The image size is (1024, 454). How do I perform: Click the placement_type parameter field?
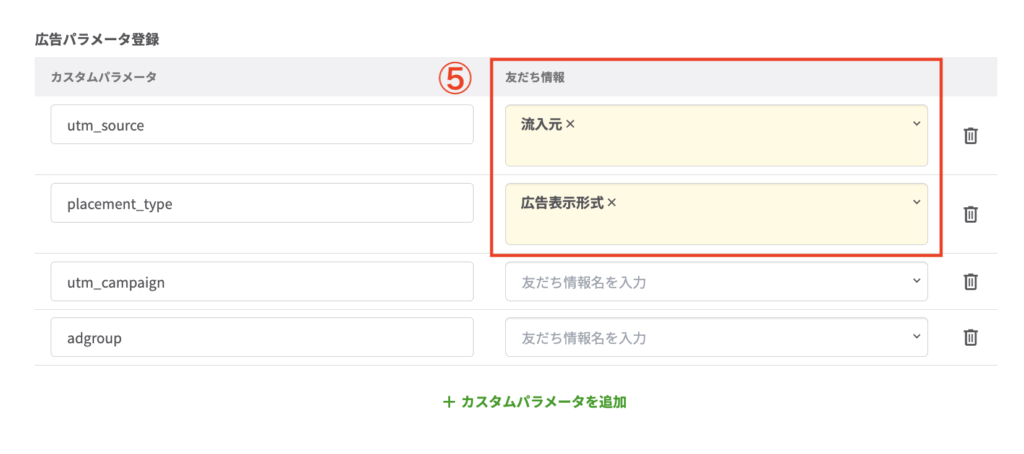click(x=261, y=203)
